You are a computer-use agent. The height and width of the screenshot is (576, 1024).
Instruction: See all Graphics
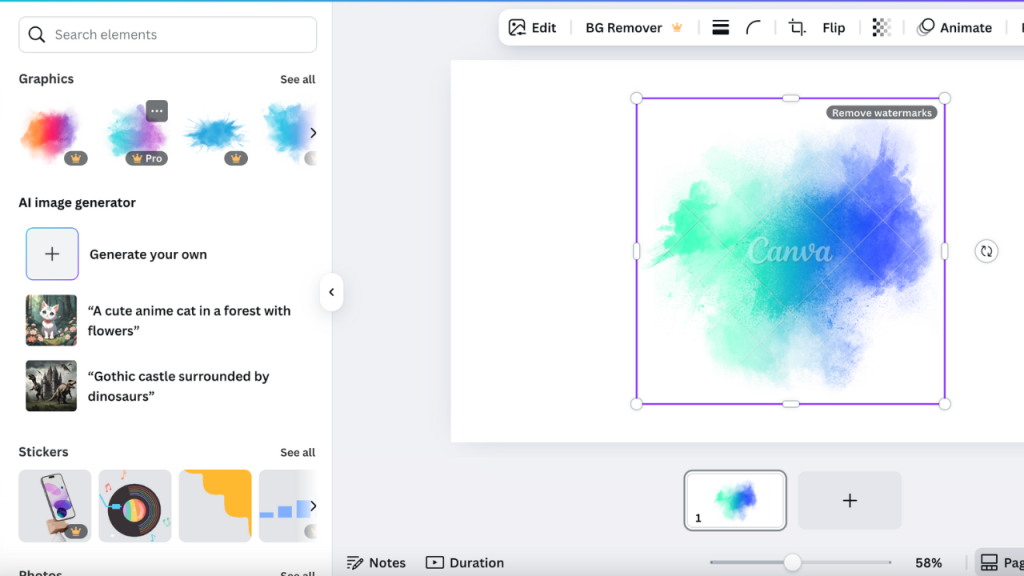coord(297,79)
